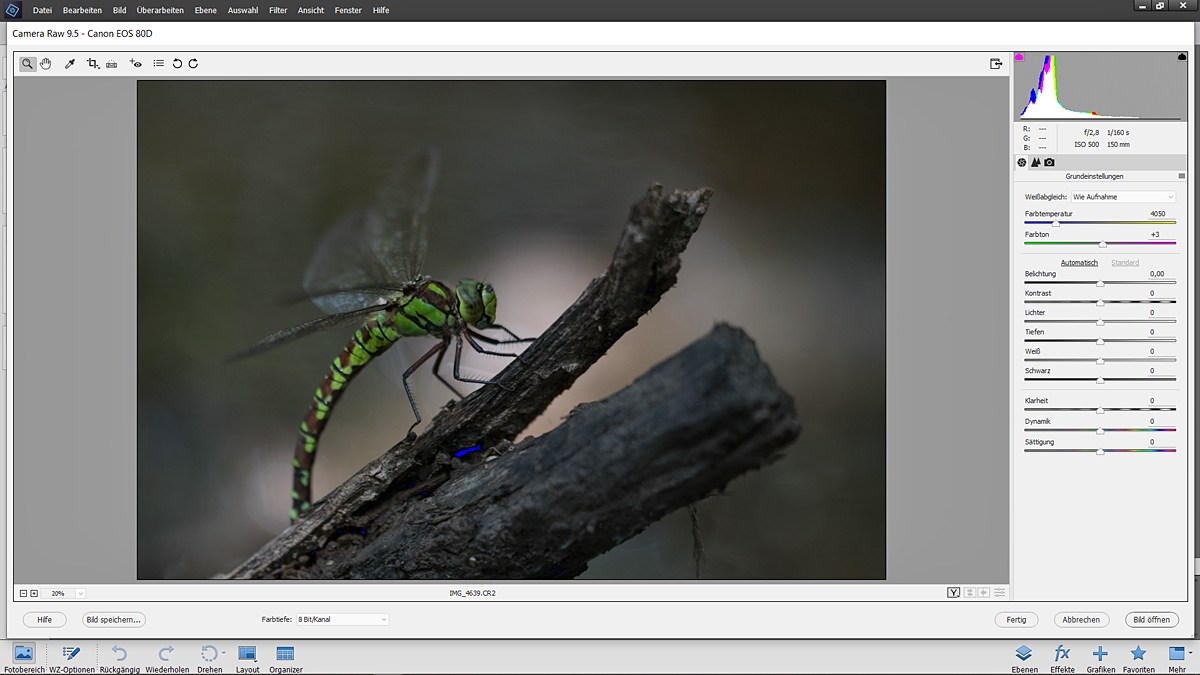Click the Farbton slider handle
Screen dimensions: 1200x675
pos(1103,244)
